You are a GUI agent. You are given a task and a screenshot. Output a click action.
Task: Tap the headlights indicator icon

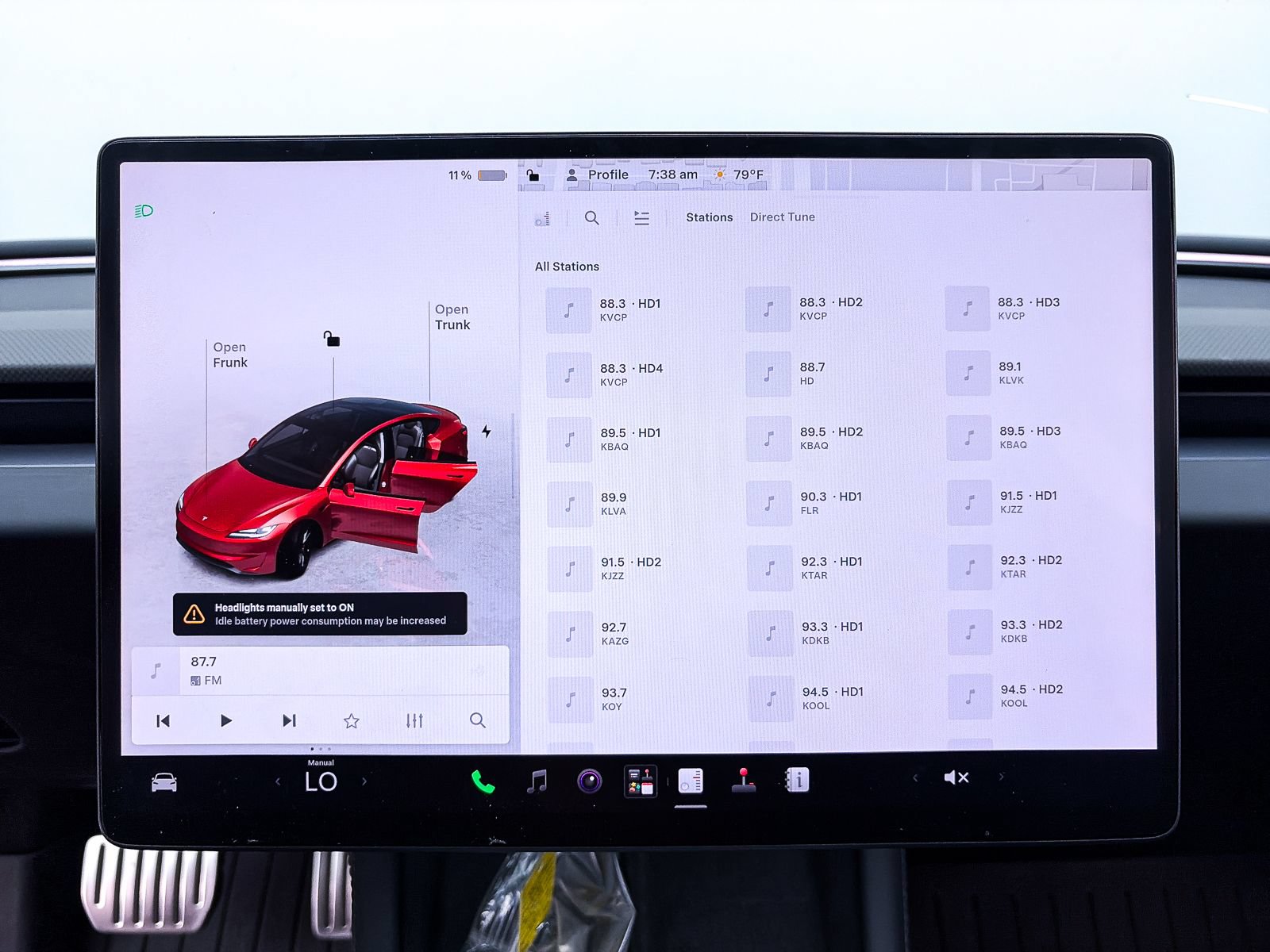click(x=144, y=211)
